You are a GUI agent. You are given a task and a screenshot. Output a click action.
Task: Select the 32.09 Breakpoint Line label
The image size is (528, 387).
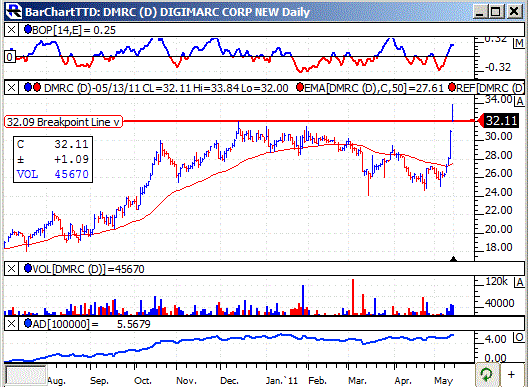(x=64, y=122)
